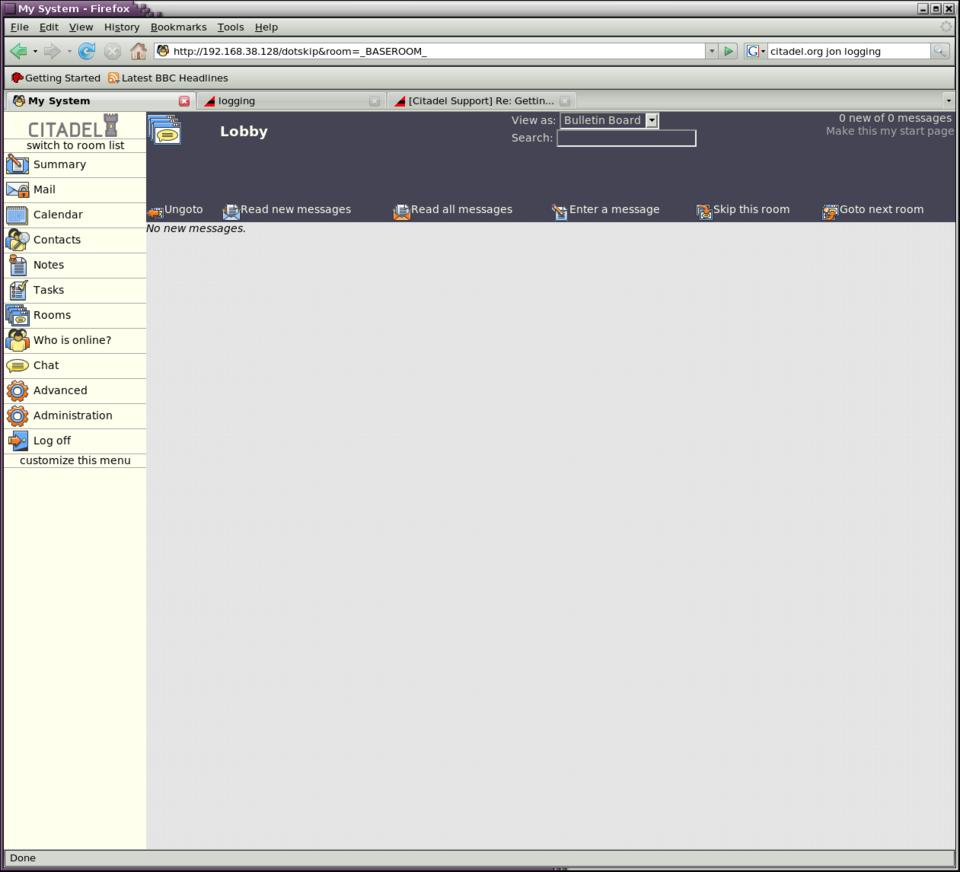Open the URL bar history dropdown arrow

tap(711, 51)
